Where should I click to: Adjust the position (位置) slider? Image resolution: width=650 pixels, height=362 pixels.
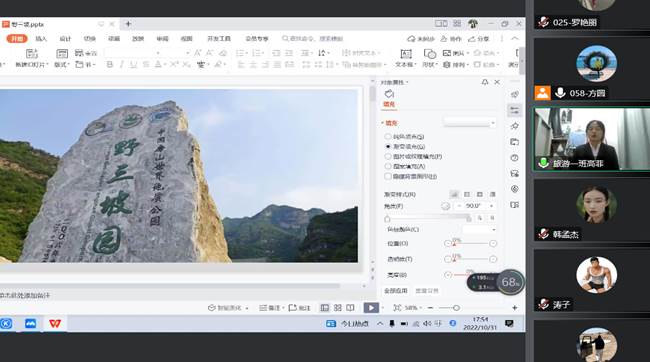click(x=470, y=243)
